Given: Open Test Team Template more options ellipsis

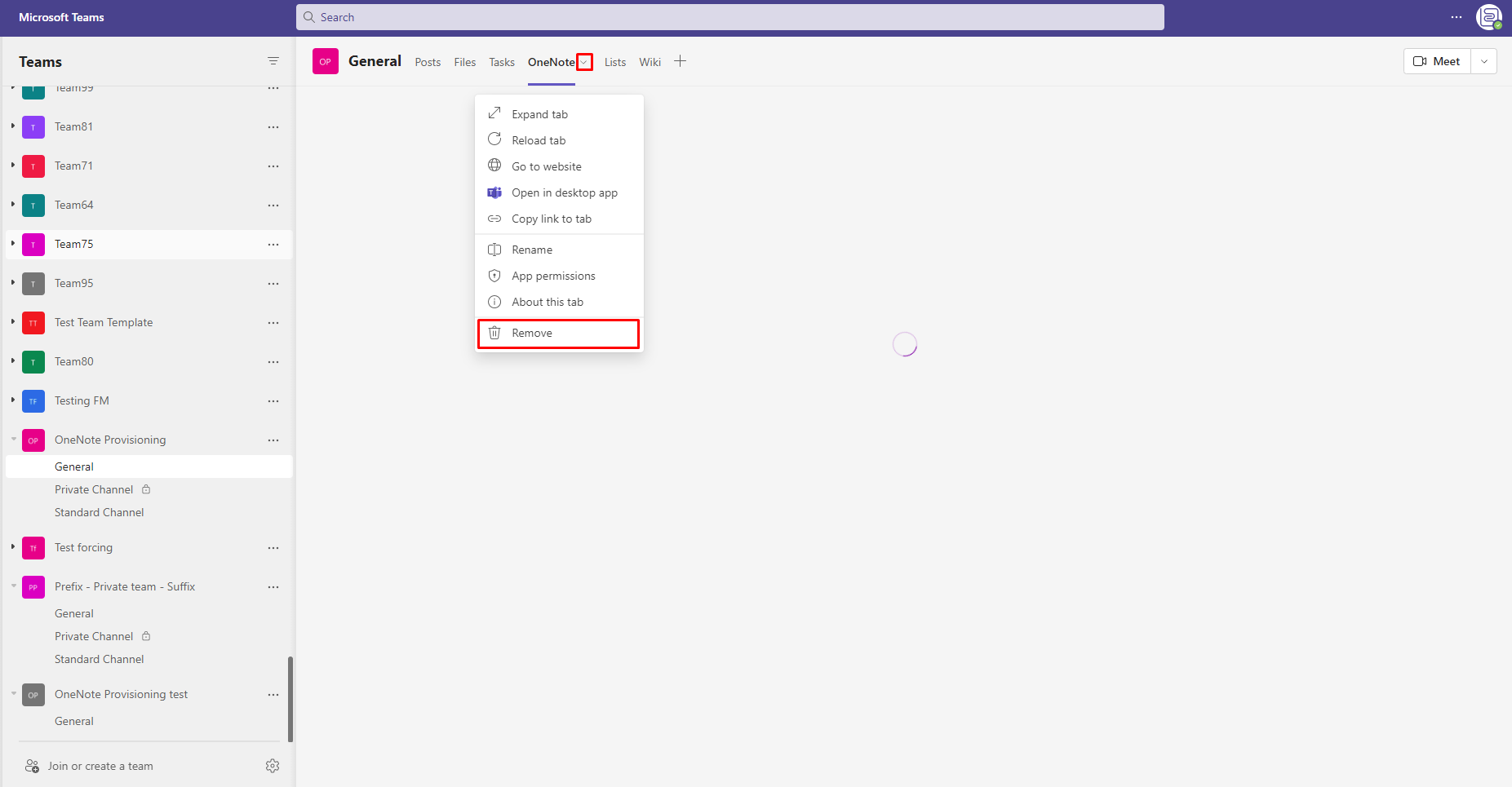Looking at the screenshot, I should (x=273, y=323).
